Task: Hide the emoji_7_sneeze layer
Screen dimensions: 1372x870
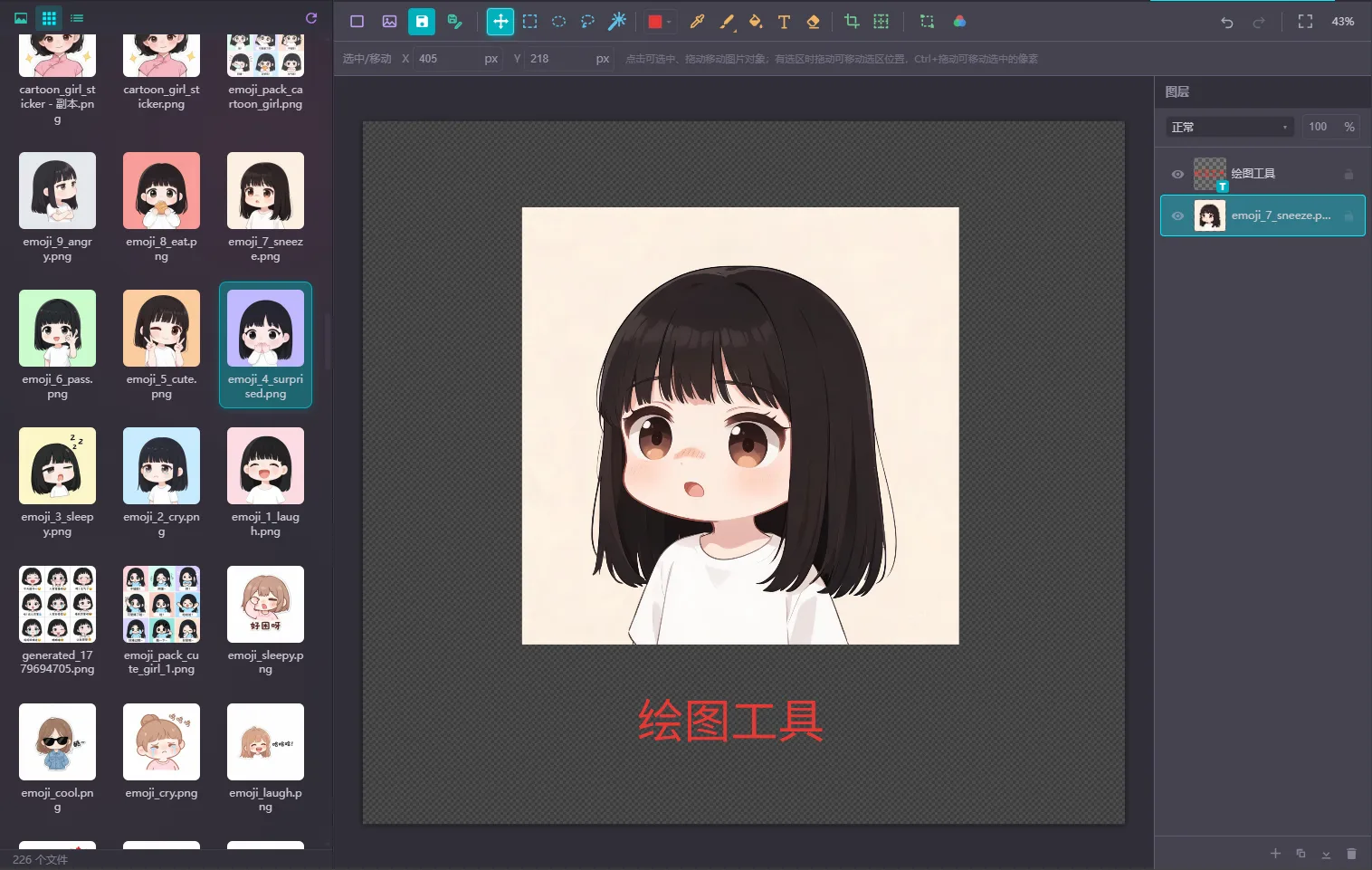Action: 1177,216
